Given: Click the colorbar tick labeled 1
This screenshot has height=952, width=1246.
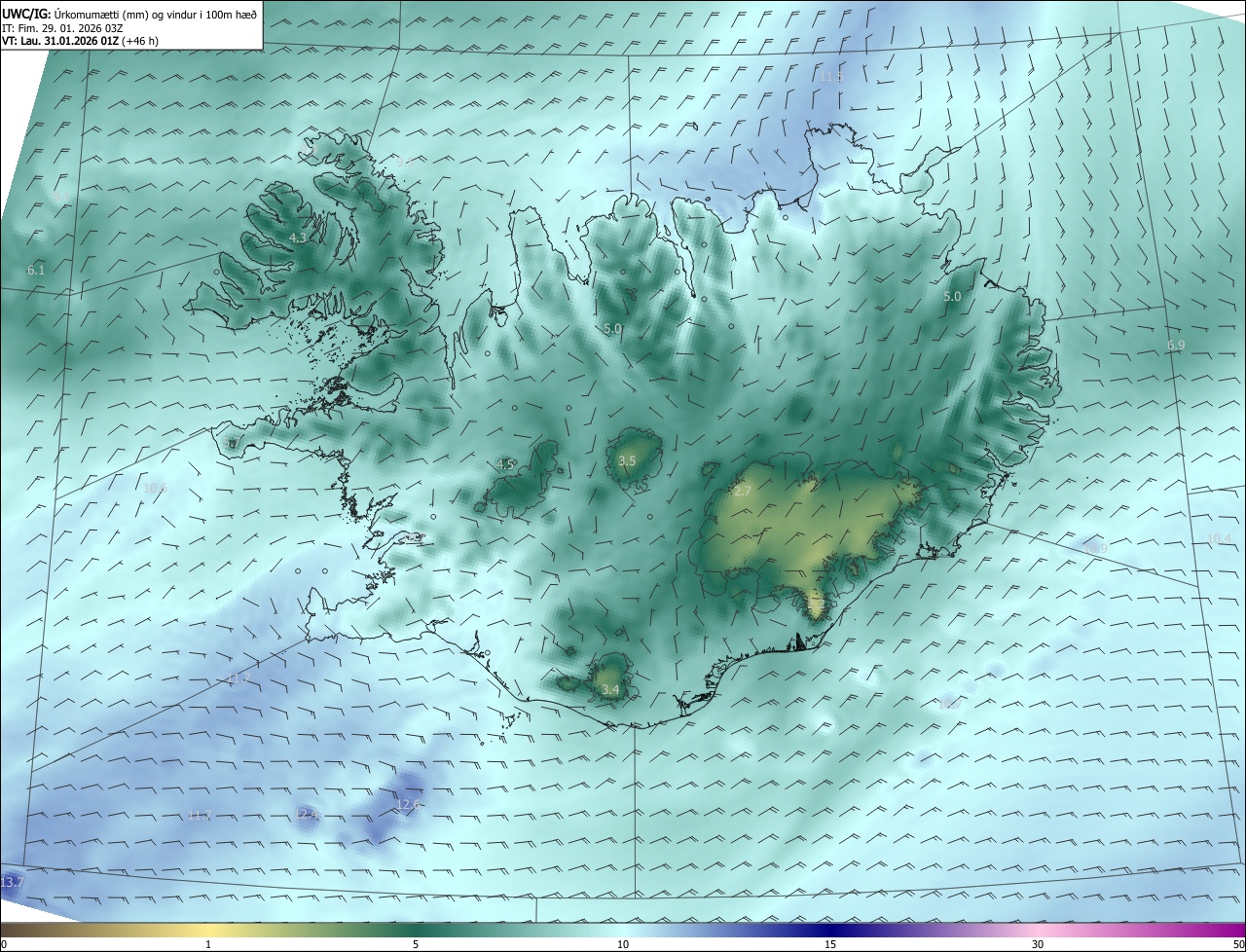Looking at the screenshot, I should pyautogui.click(x=208, y=944).
